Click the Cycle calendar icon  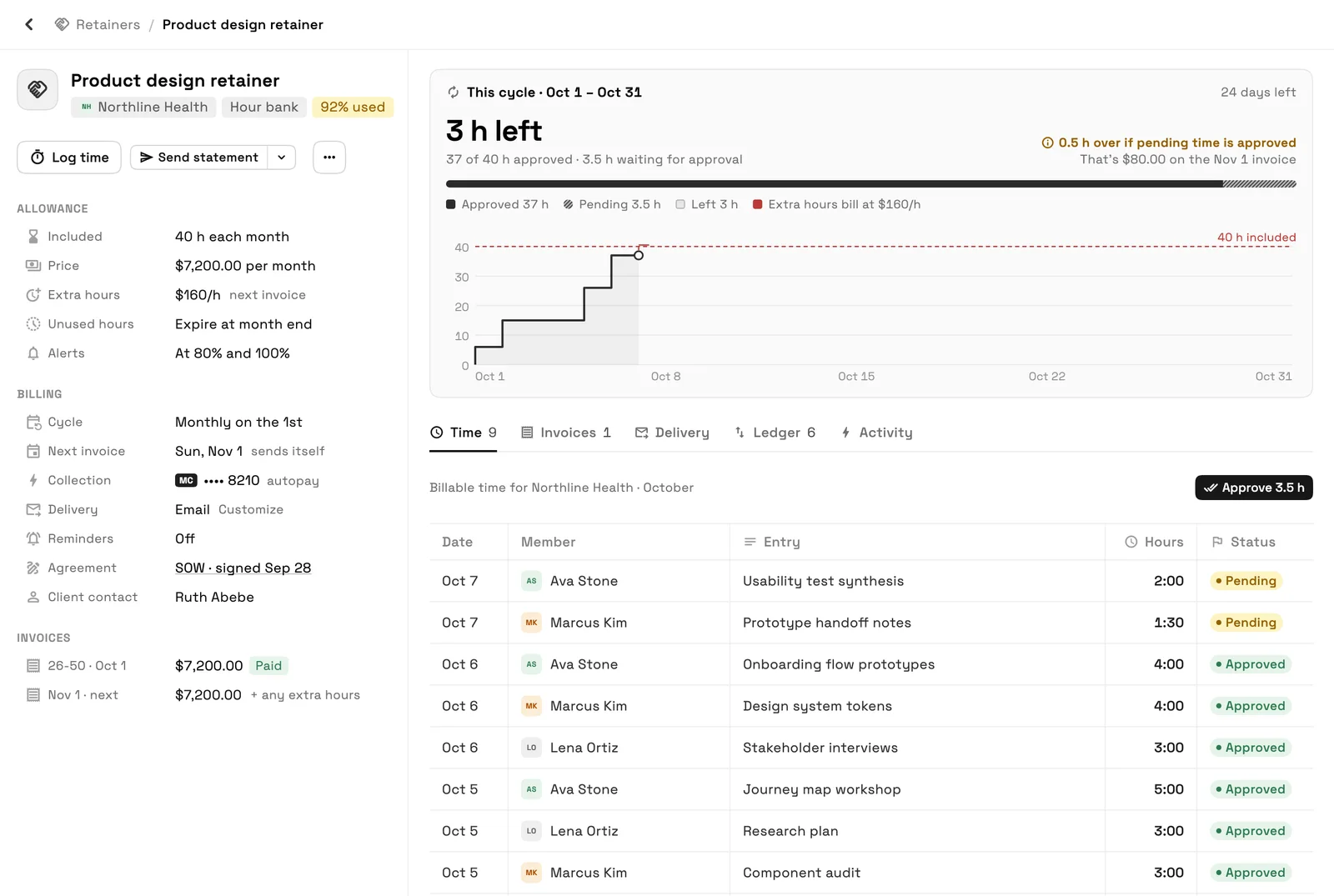[x=33, y=423]
